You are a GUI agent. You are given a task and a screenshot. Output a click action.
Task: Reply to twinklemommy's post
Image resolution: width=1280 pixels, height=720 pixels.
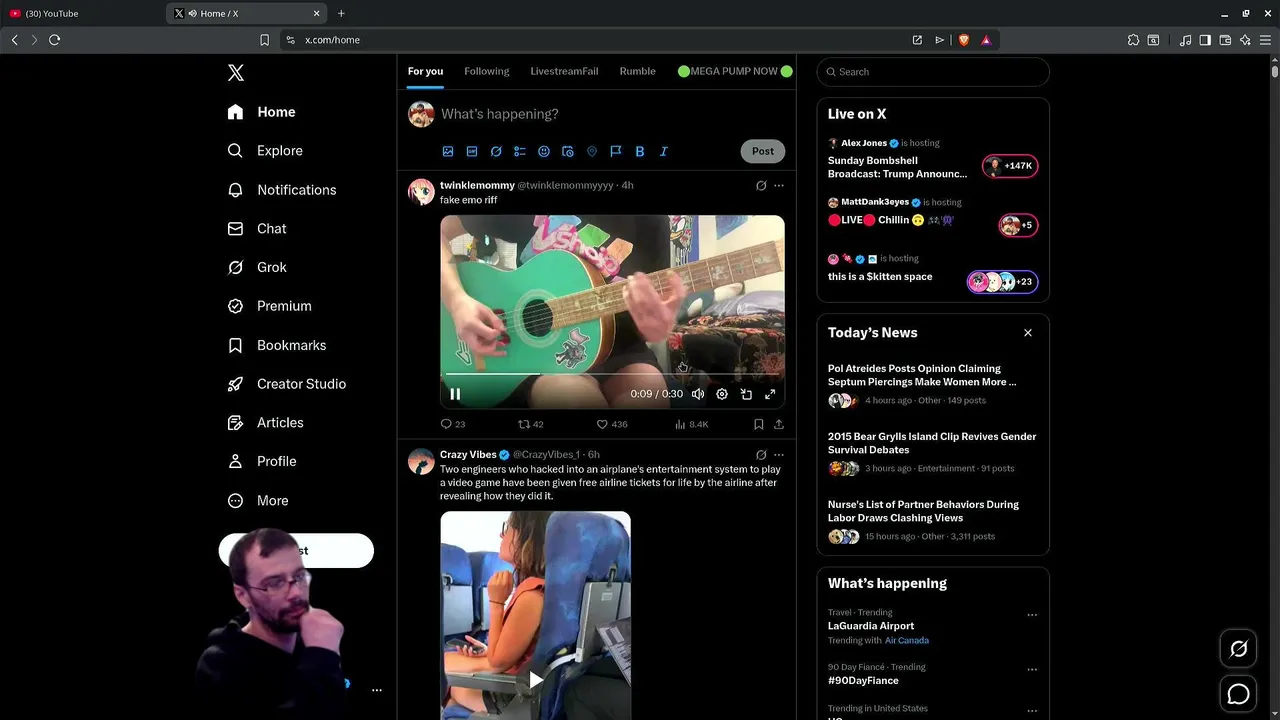(x=453, y=424)
